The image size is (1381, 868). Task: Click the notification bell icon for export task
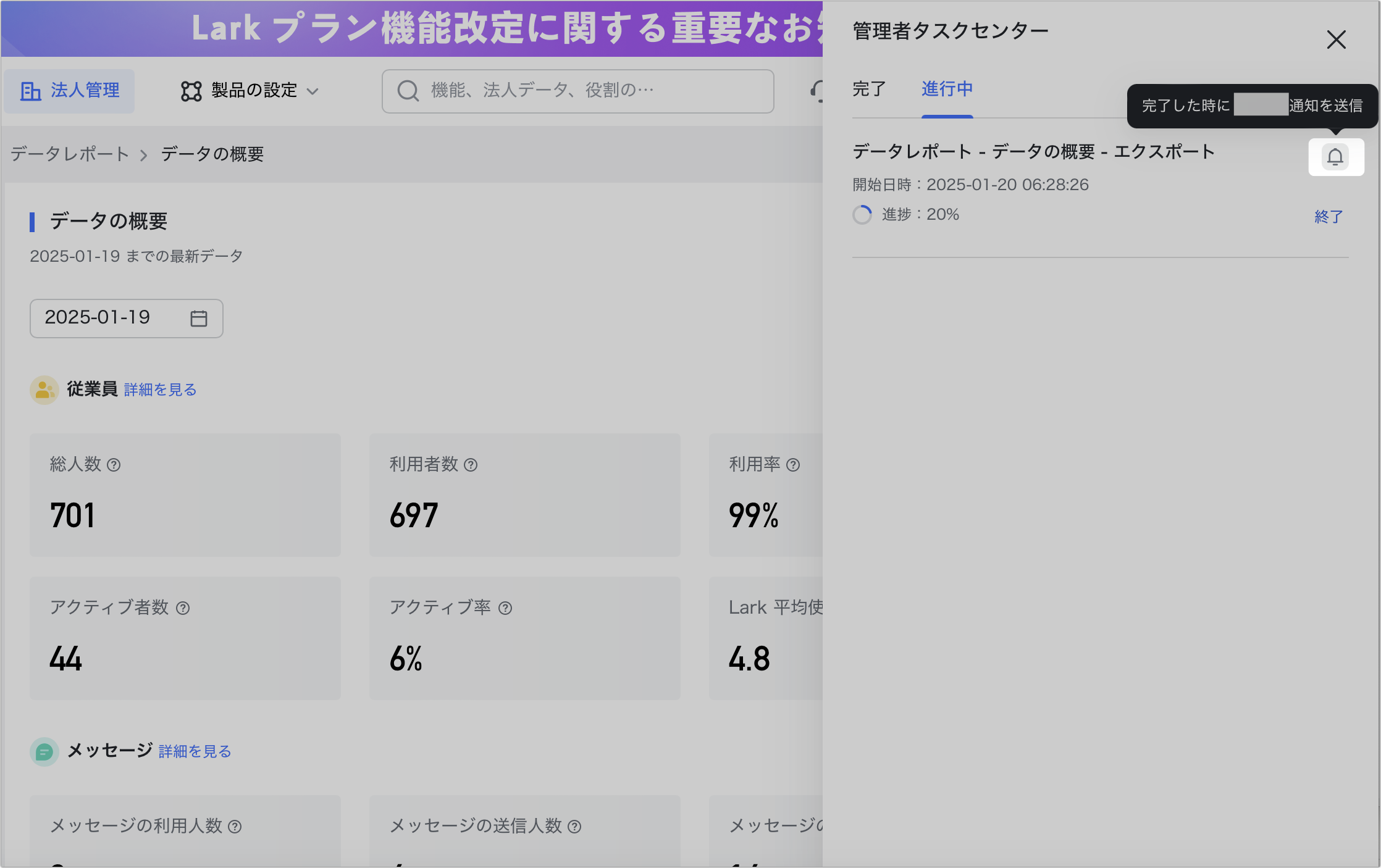point(1335,157)
